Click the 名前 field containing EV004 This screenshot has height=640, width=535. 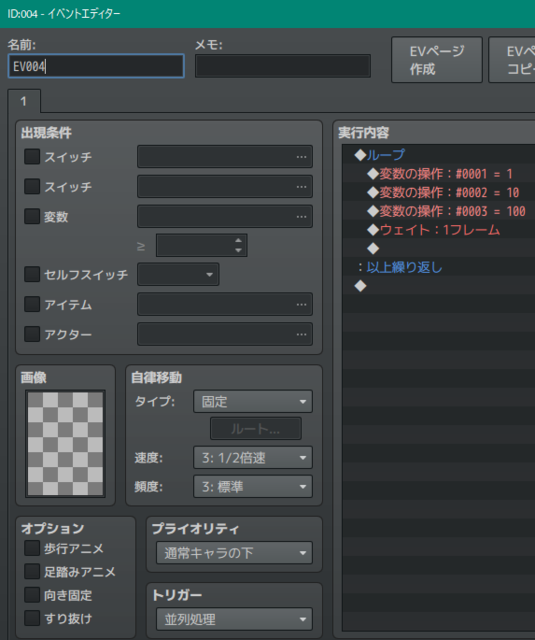click(x=96, y=66)
